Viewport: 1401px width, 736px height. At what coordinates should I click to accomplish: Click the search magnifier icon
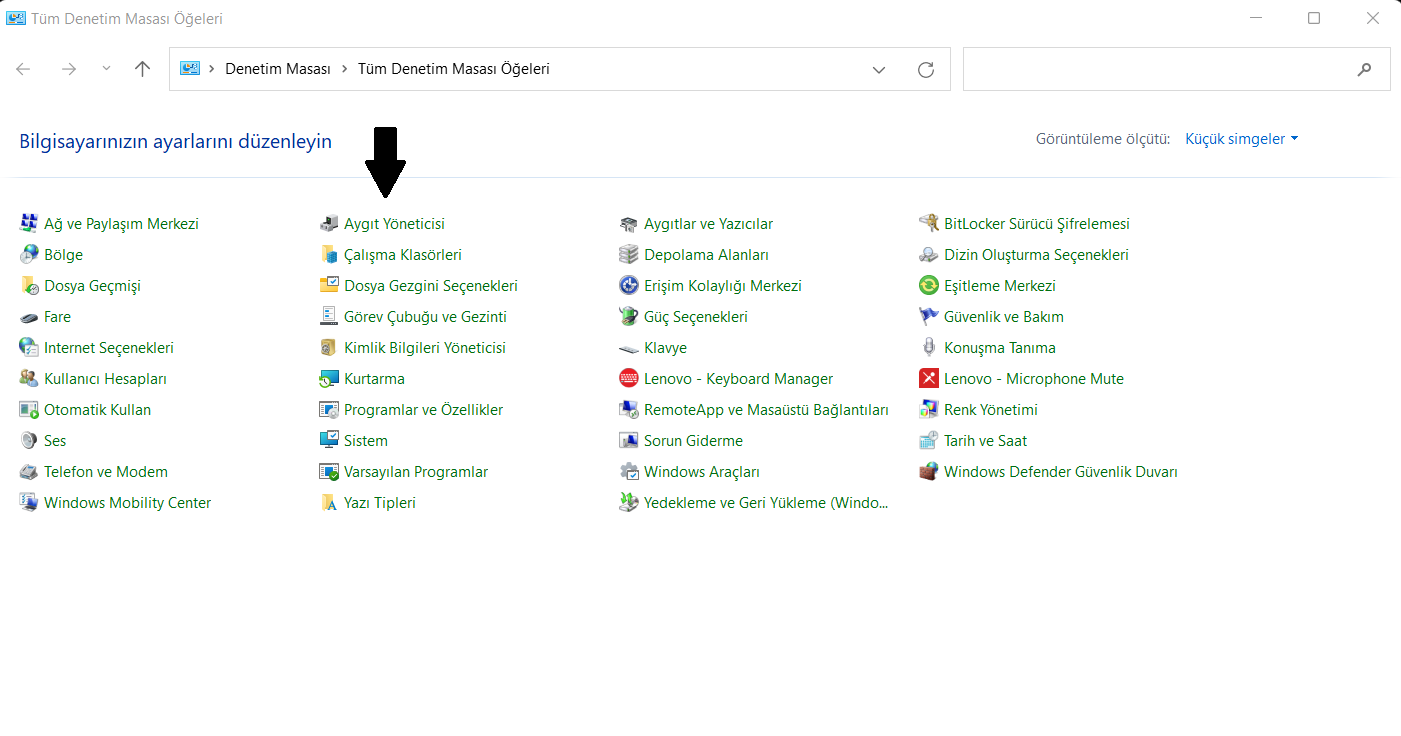[x=1364, y=70]
